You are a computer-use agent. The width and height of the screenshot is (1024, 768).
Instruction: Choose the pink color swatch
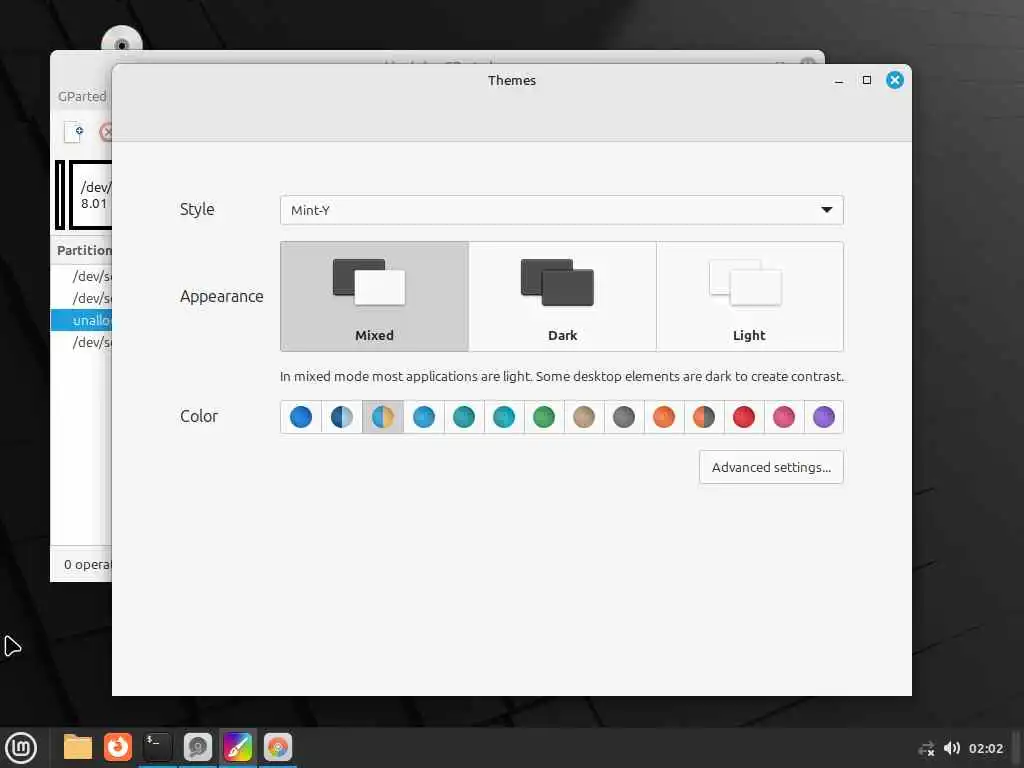pos(784,417)
